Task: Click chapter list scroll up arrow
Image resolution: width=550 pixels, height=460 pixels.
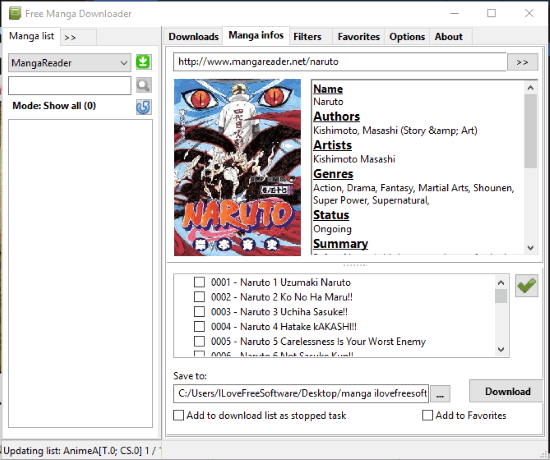Action: (501, 282)
